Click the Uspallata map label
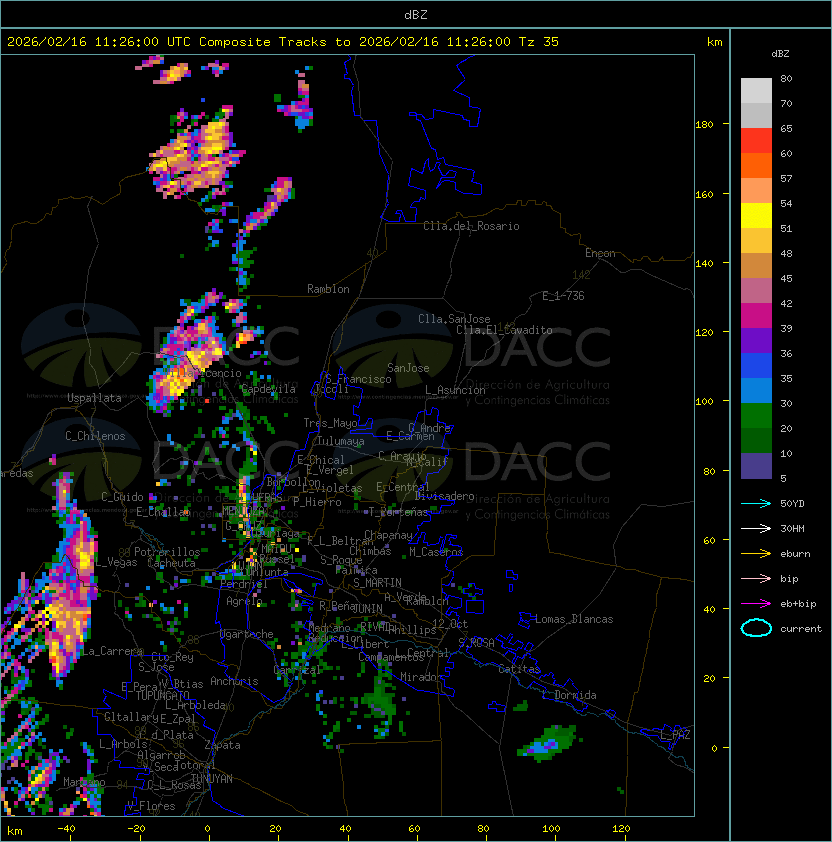The width and height of the screenshot is (832, 842). (94, 398)
